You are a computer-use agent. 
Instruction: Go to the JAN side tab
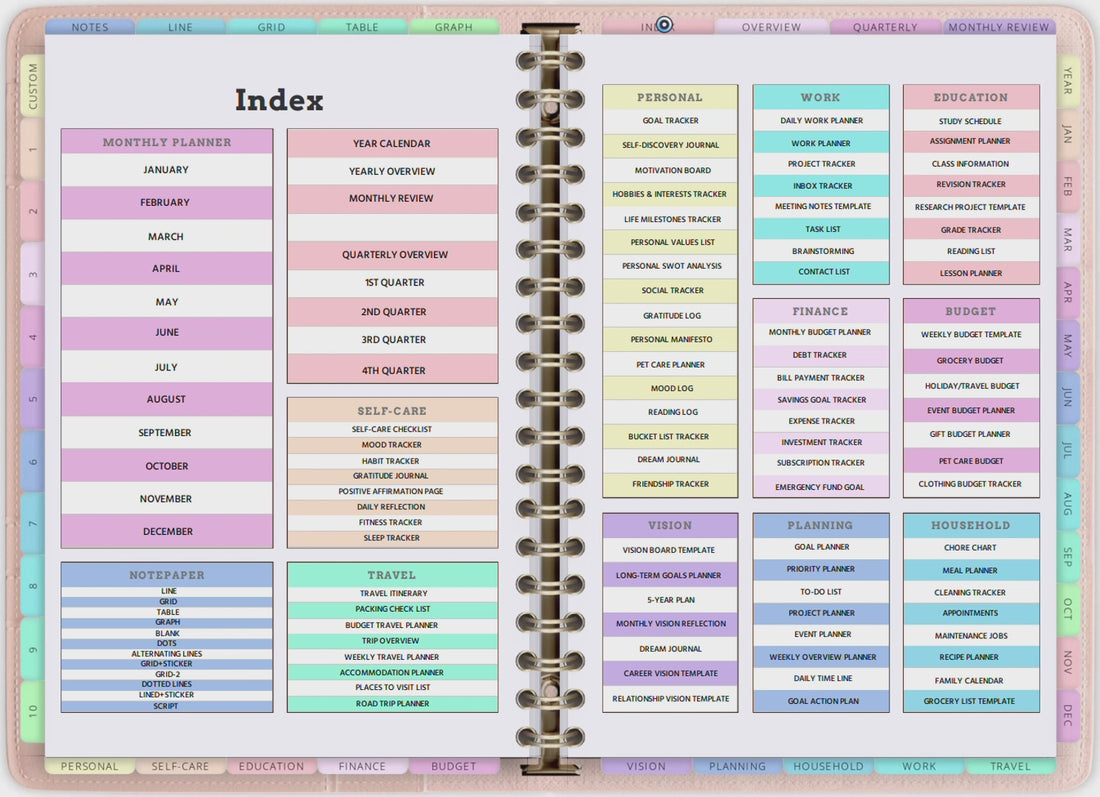pos(1068,133)
